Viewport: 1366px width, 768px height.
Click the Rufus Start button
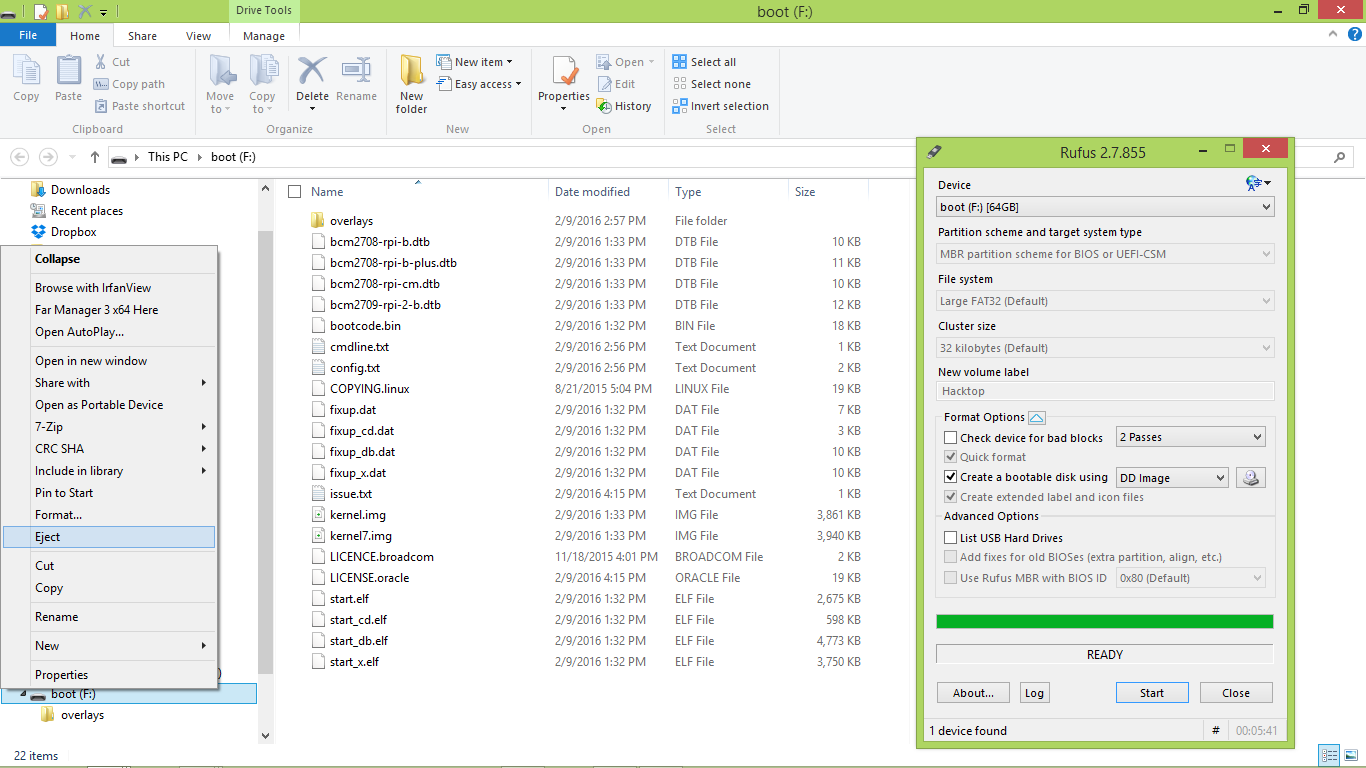point(1152,693)
